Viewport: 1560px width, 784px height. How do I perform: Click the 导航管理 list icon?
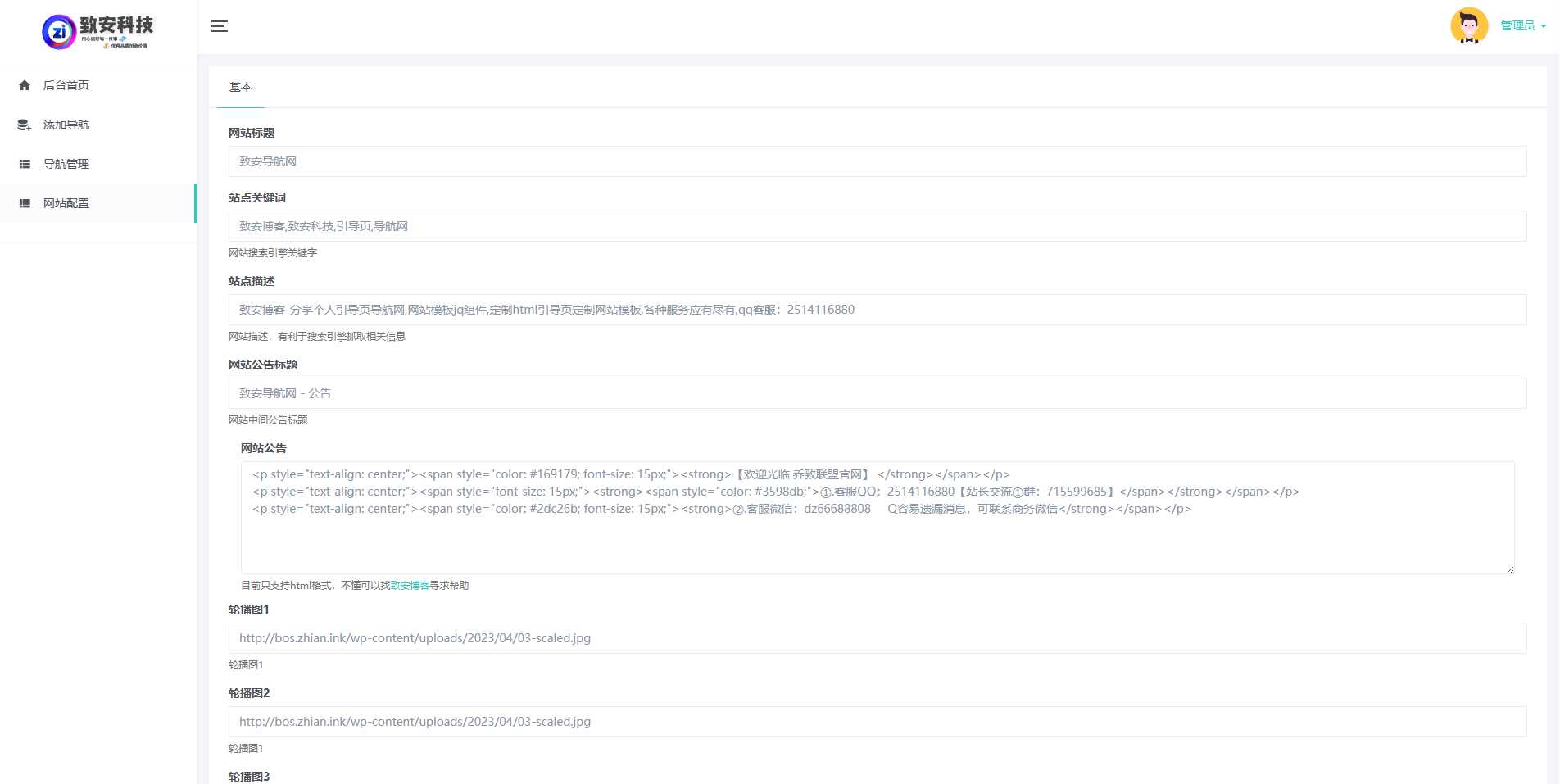coord(25,164)
